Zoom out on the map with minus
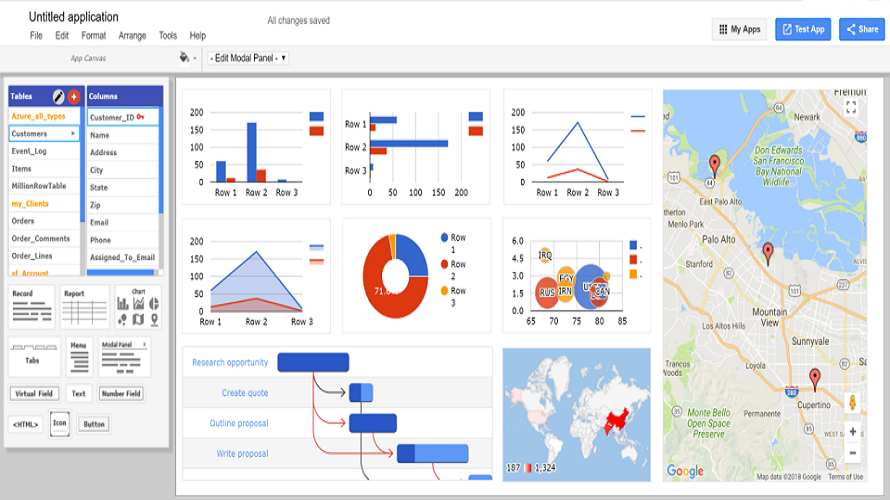This screenshot has width=890, height=500. 852,453
